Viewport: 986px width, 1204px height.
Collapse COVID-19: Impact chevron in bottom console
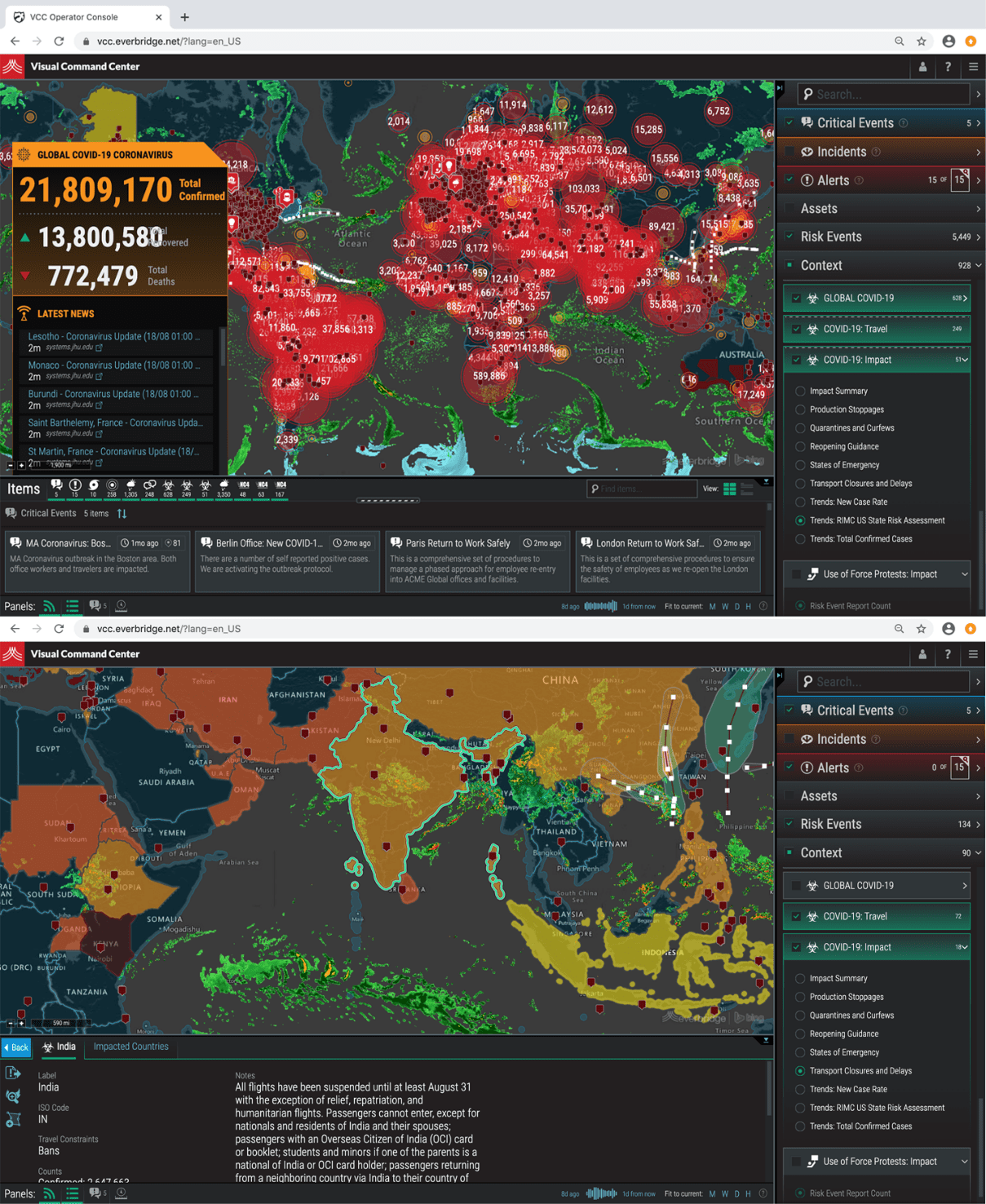coord(965,948)
